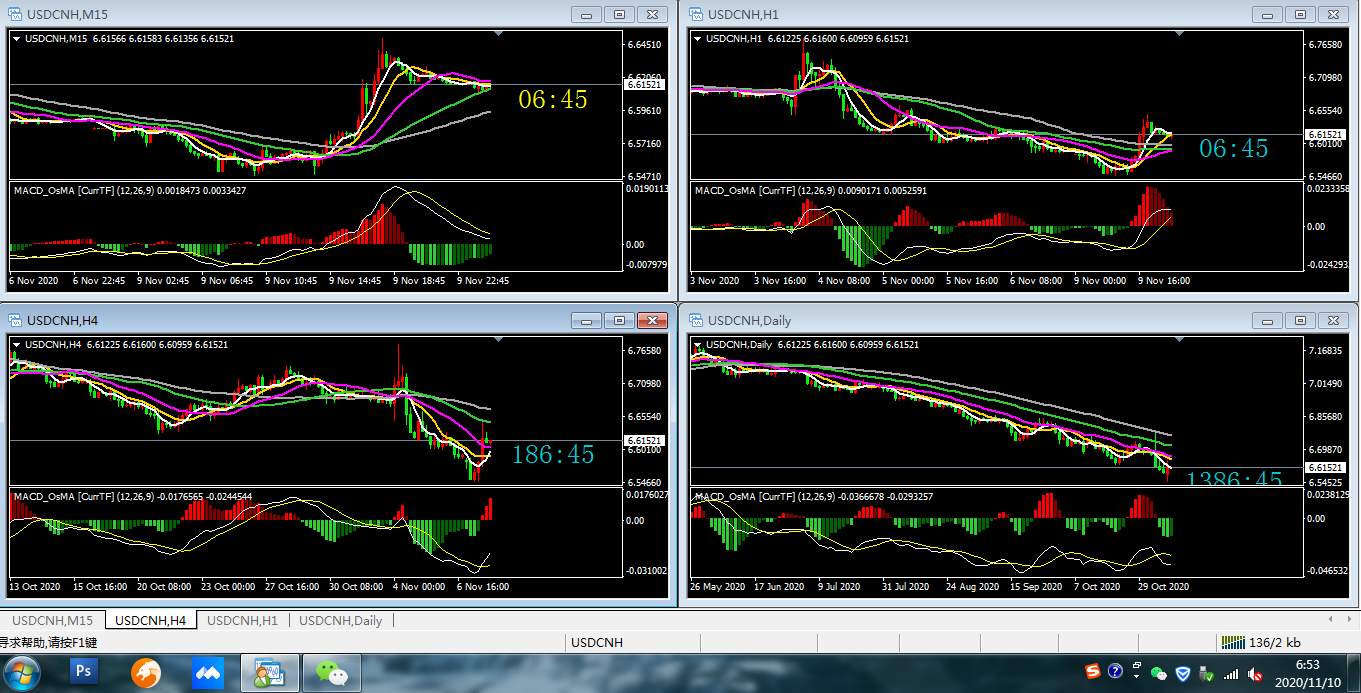
Task: Click the chart shift marker on H1 chart
Action: coord(1180,34)
